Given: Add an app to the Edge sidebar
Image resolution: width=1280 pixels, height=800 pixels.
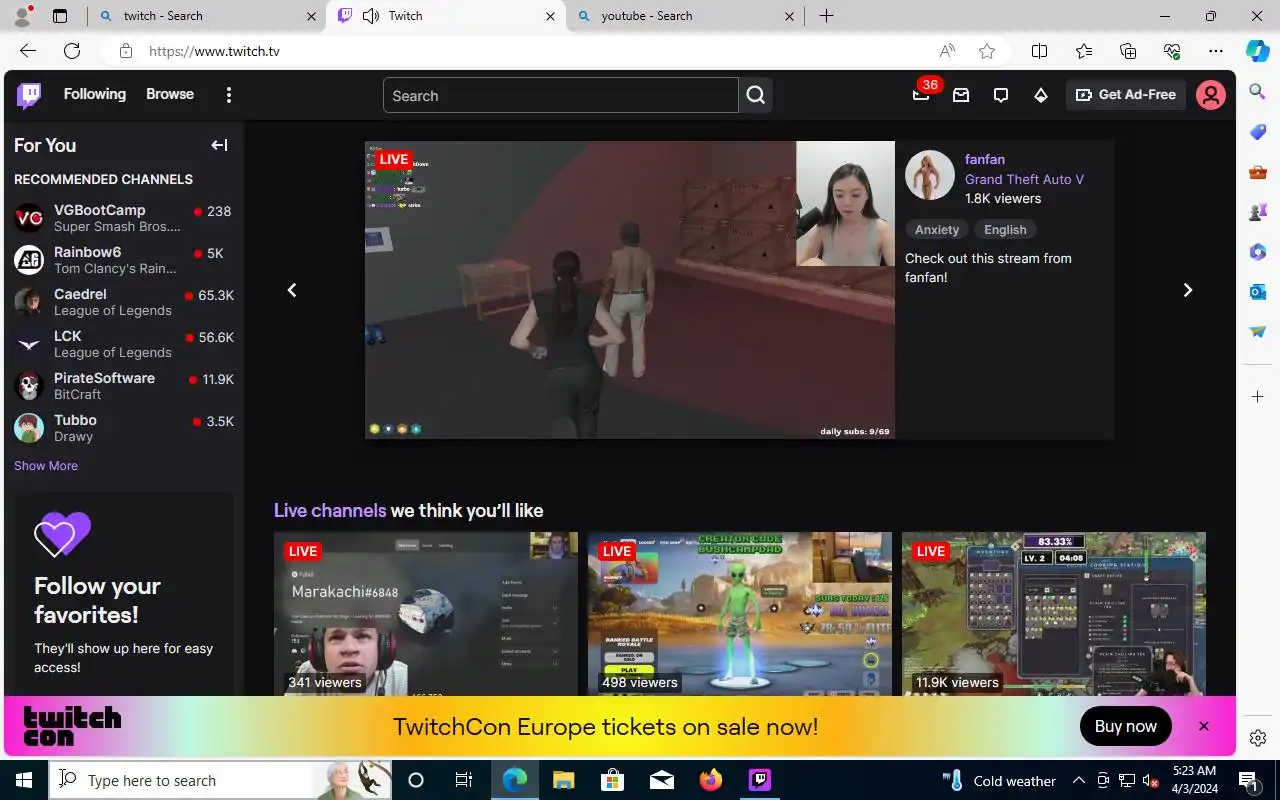Looking at the screenshot, I should point(1258,397).
